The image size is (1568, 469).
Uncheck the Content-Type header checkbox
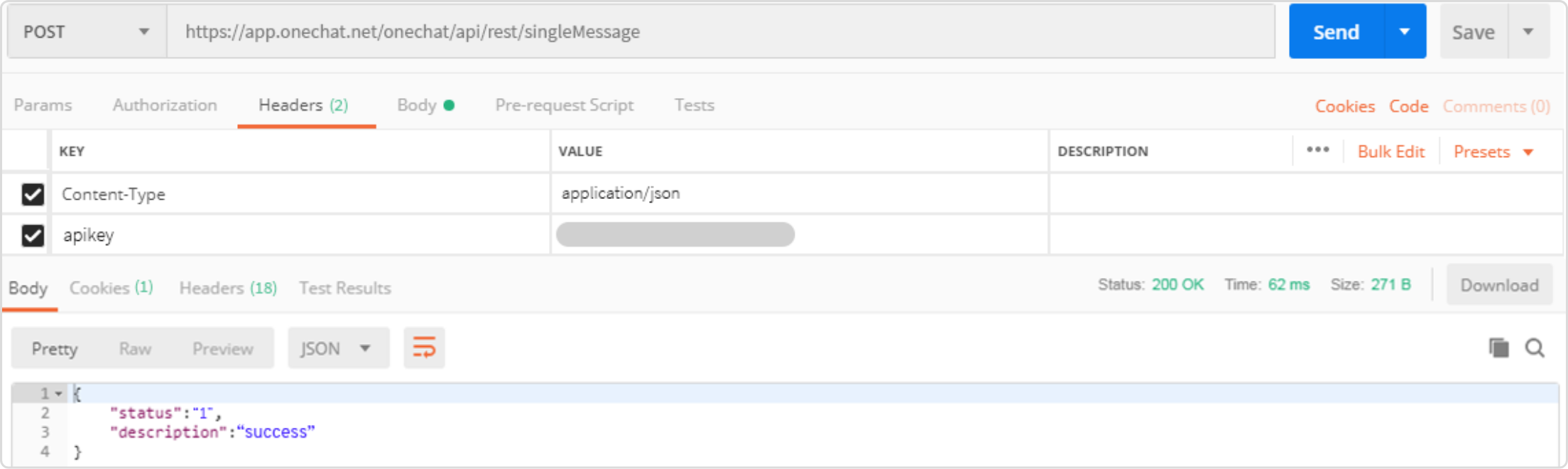tap(33, 194)
